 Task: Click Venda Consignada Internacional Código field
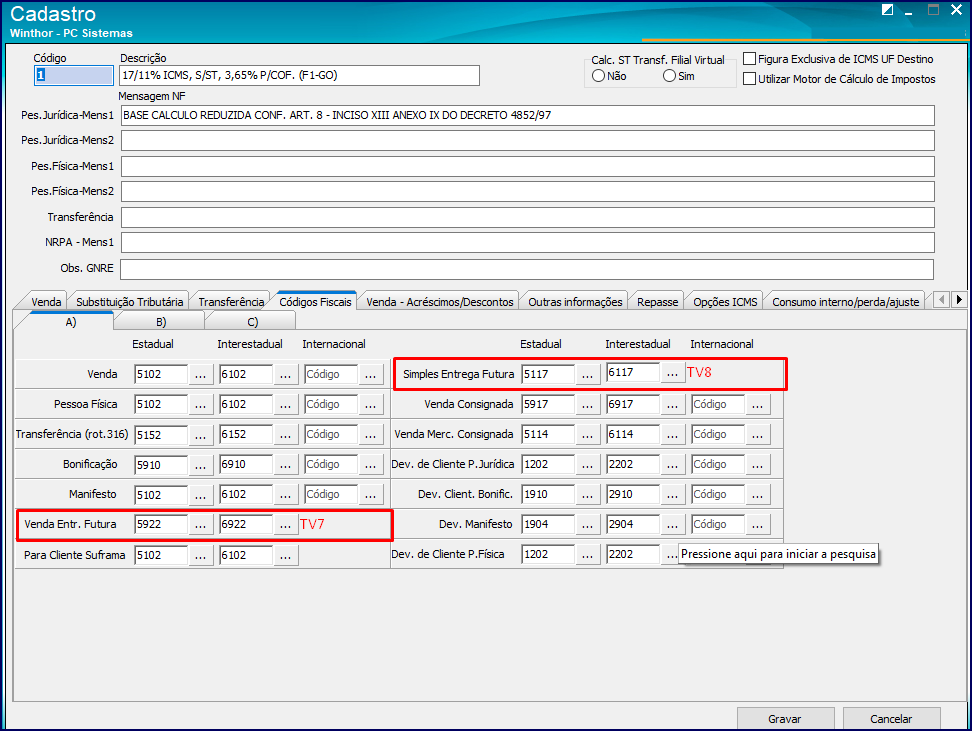[x=718, y=404]
